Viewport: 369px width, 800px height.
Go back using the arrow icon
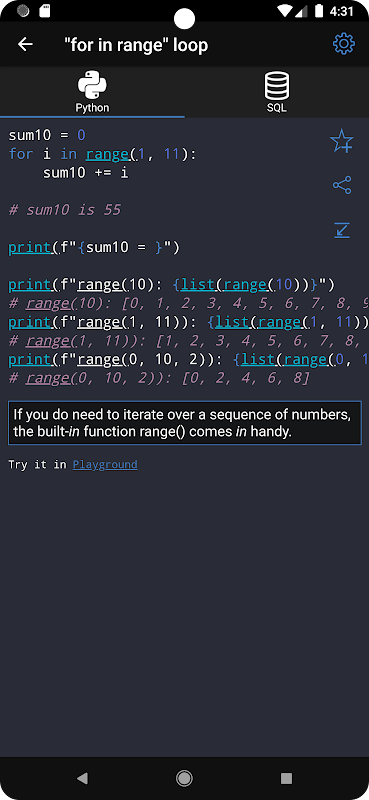[x=25, y=44]
